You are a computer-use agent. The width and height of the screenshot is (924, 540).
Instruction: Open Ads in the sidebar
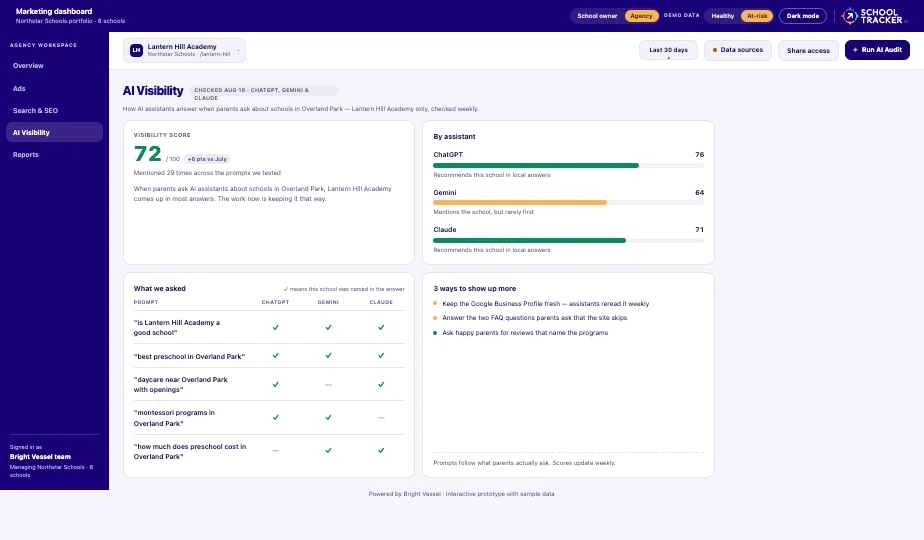point(54,88)
